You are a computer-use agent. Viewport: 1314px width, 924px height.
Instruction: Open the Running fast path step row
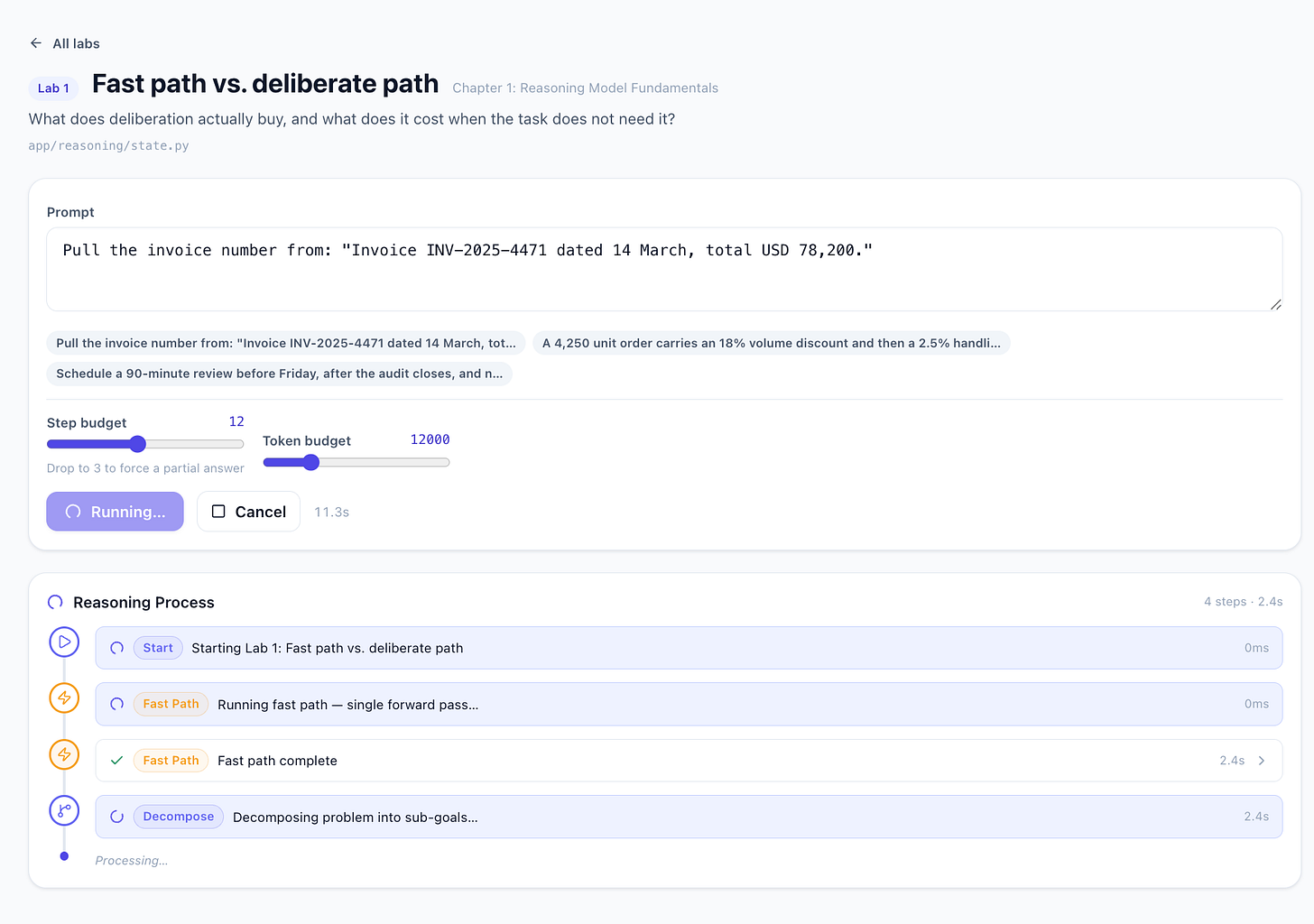tap(689, 704)
